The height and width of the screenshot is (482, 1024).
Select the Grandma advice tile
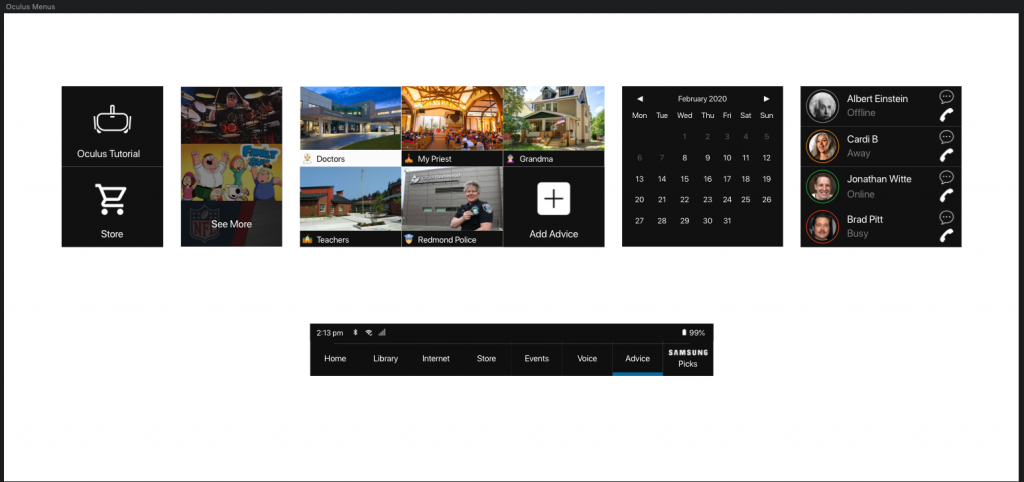tap(554, 126)
